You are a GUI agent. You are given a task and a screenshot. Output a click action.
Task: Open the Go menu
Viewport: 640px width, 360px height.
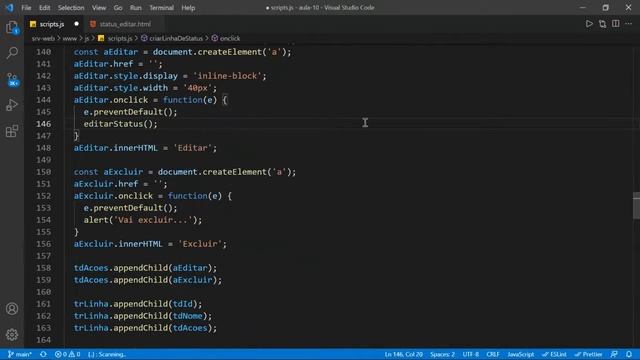point(118,8)
